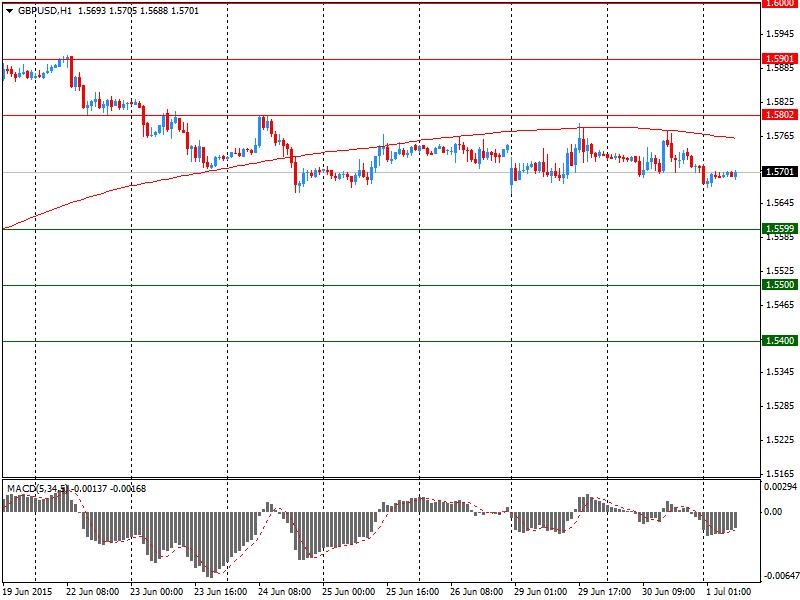Viewport: 800px width, 600px height.
Task: Click the MACD scale value 0.00294
Action: 780,487
